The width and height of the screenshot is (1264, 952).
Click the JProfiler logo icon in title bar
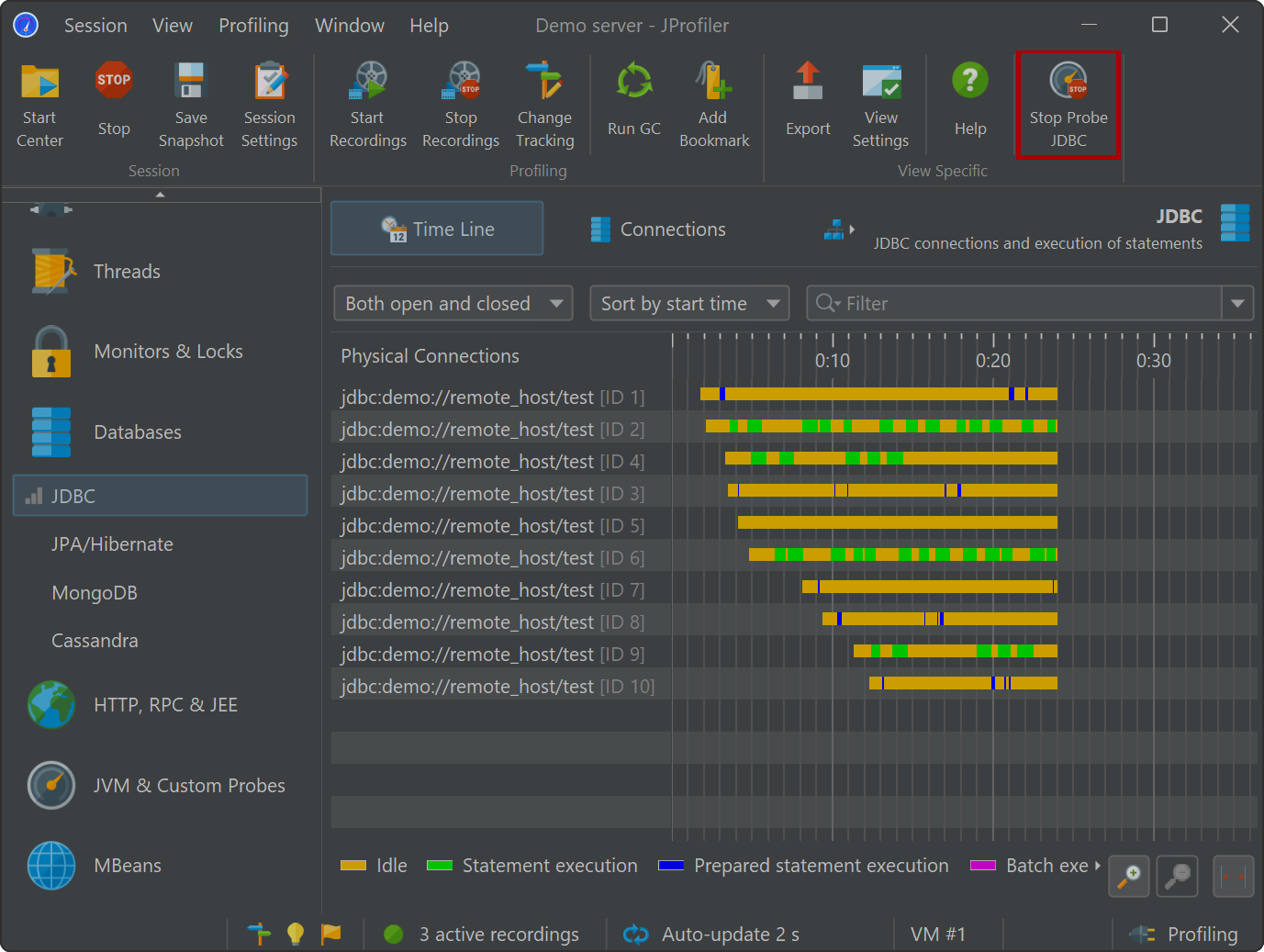tap(26, 25)
